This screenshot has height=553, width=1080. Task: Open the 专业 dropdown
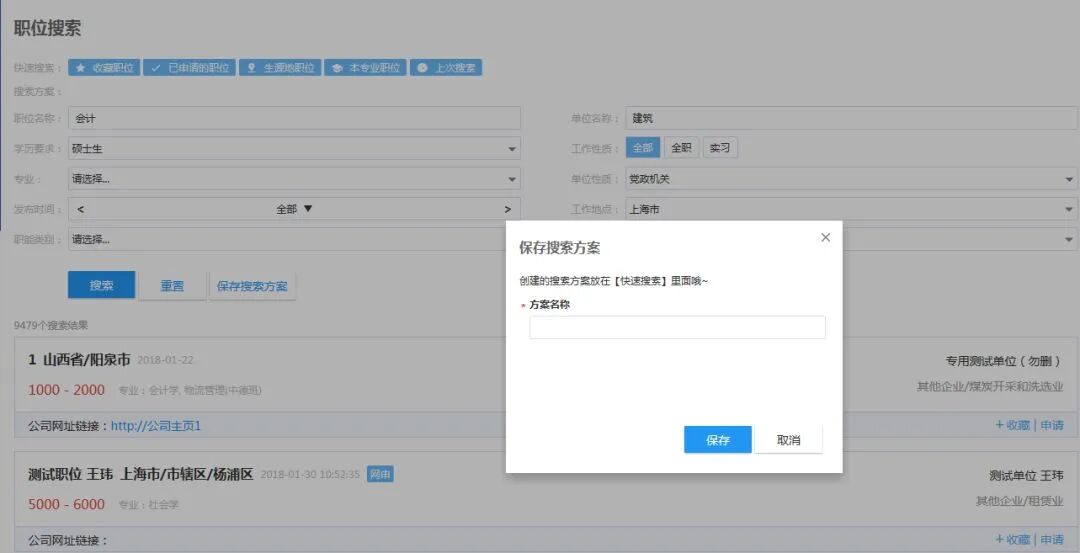[x=294, y=179]
